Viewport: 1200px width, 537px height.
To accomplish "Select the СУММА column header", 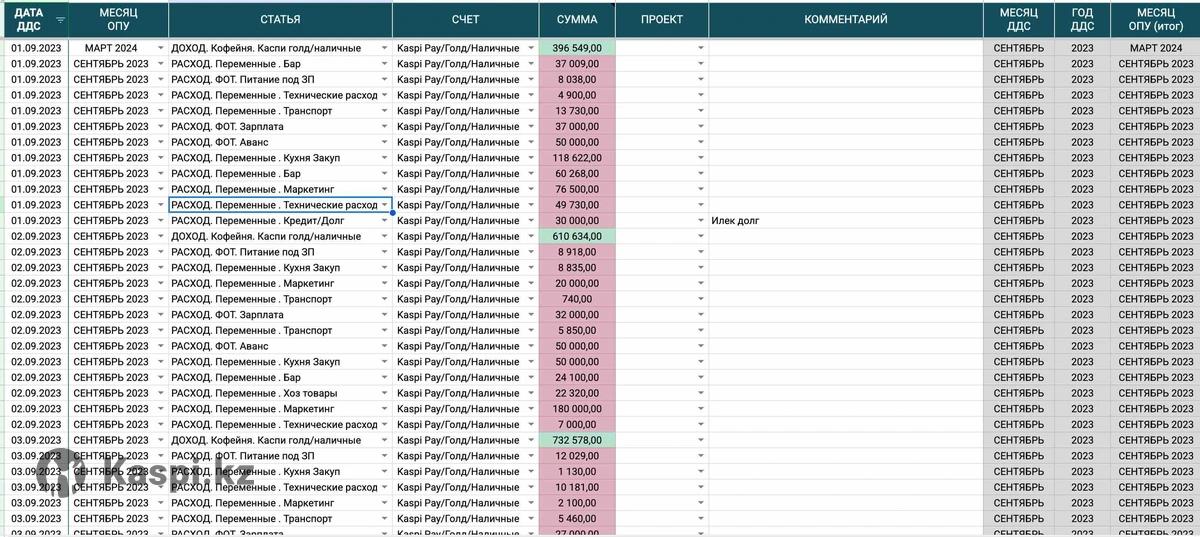I will click(577, 20).
